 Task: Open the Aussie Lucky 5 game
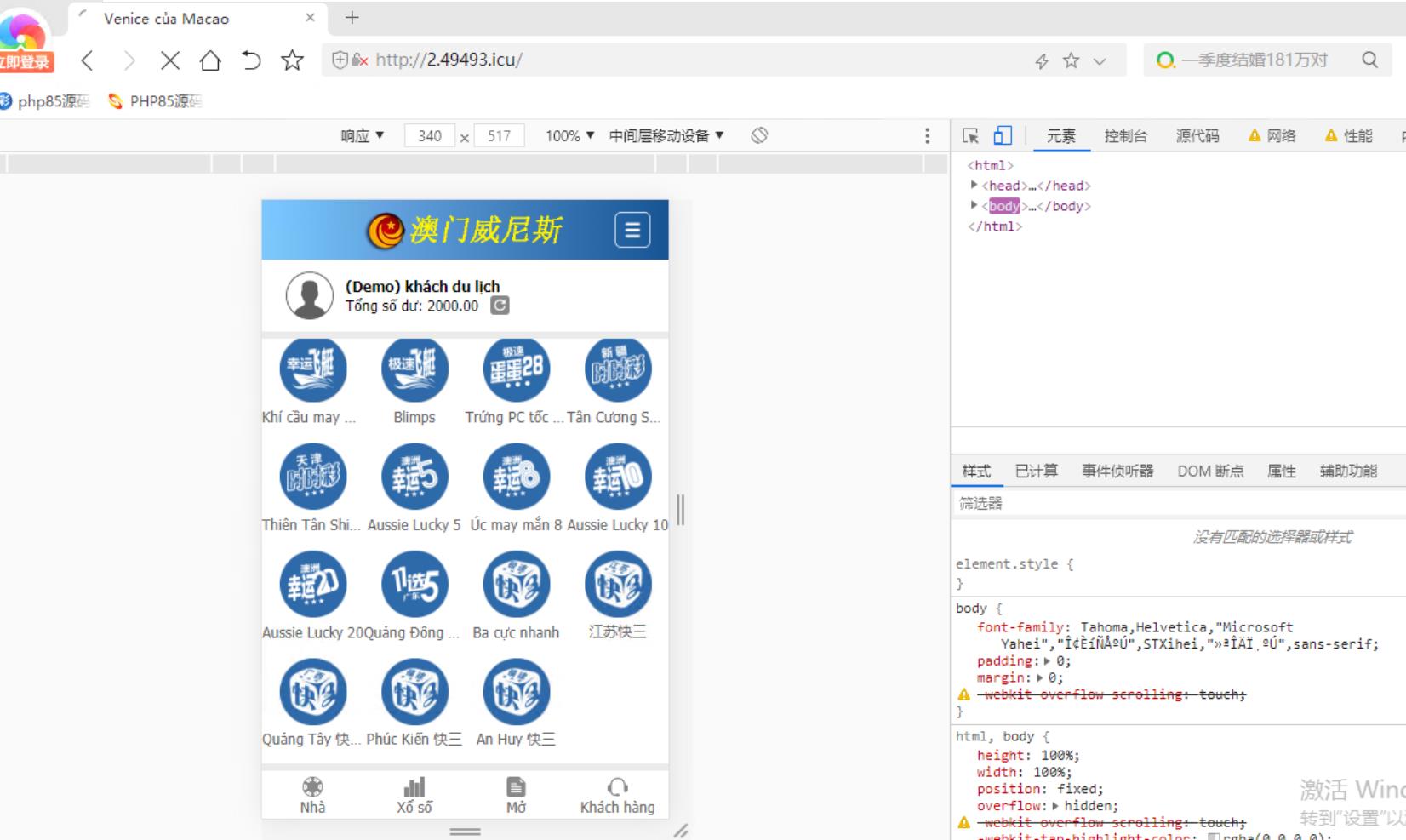[414, 477]
